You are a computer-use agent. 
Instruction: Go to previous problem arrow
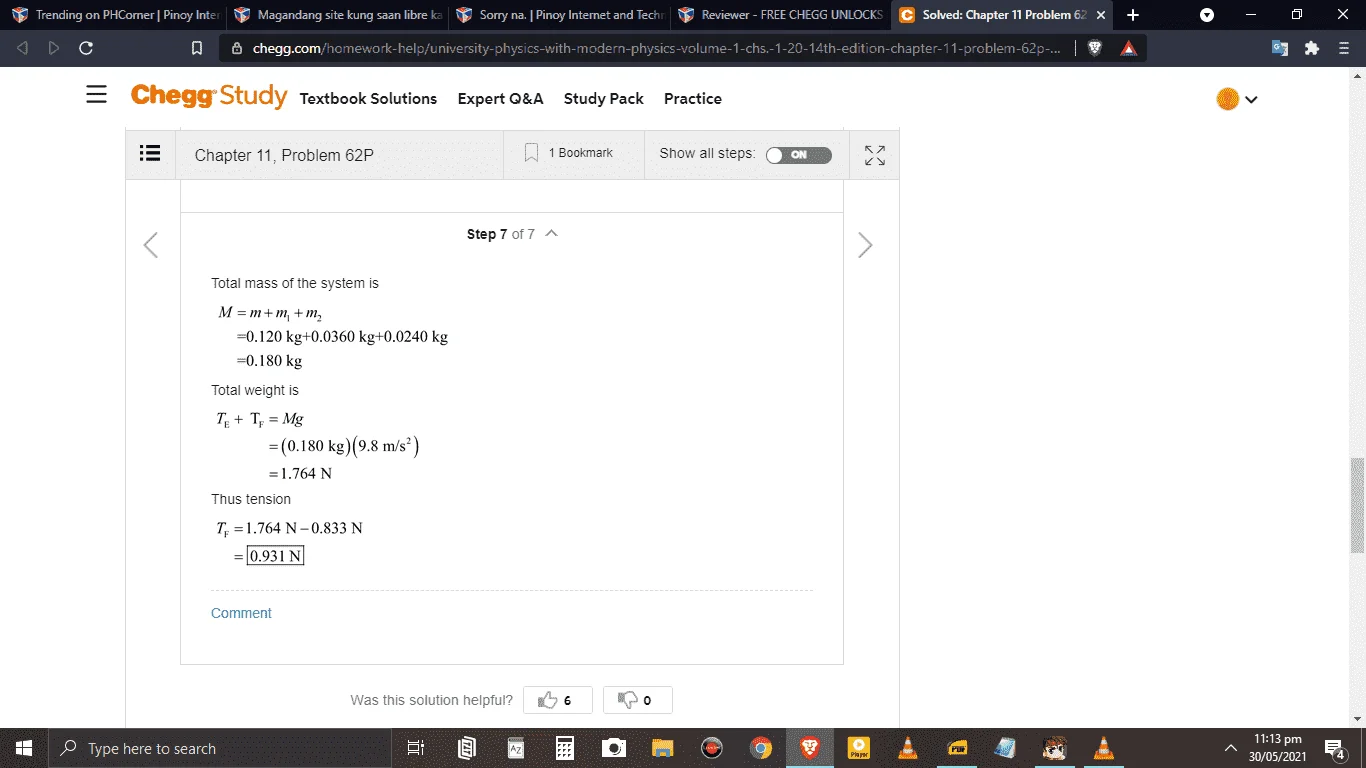tap(151, 245)
